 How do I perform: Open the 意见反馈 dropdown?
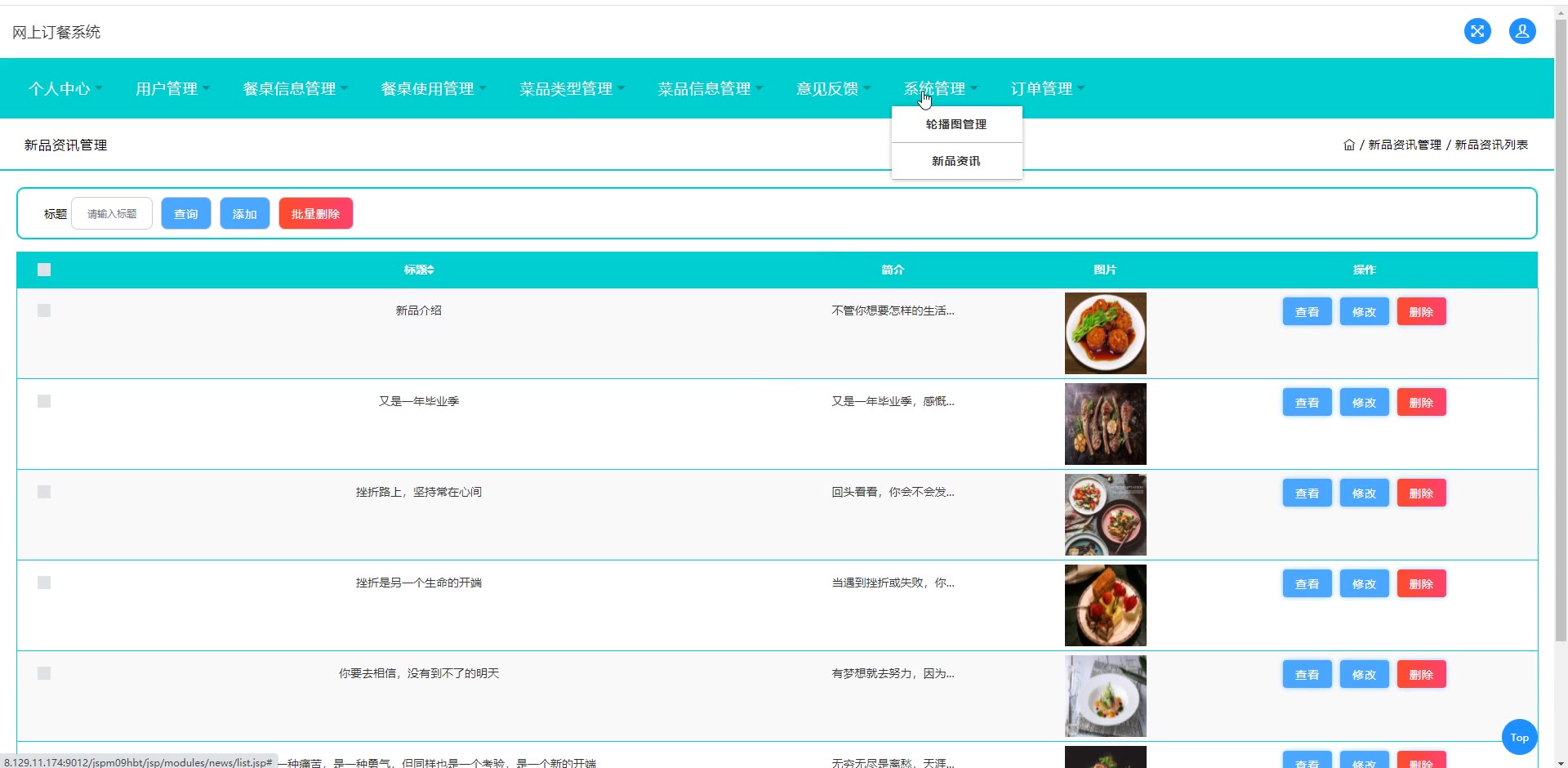pyautogui.click(x=833, y=88)
